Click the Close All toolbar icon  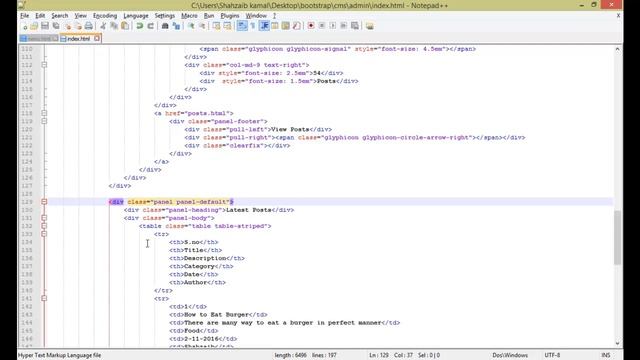tap(78, 26)
